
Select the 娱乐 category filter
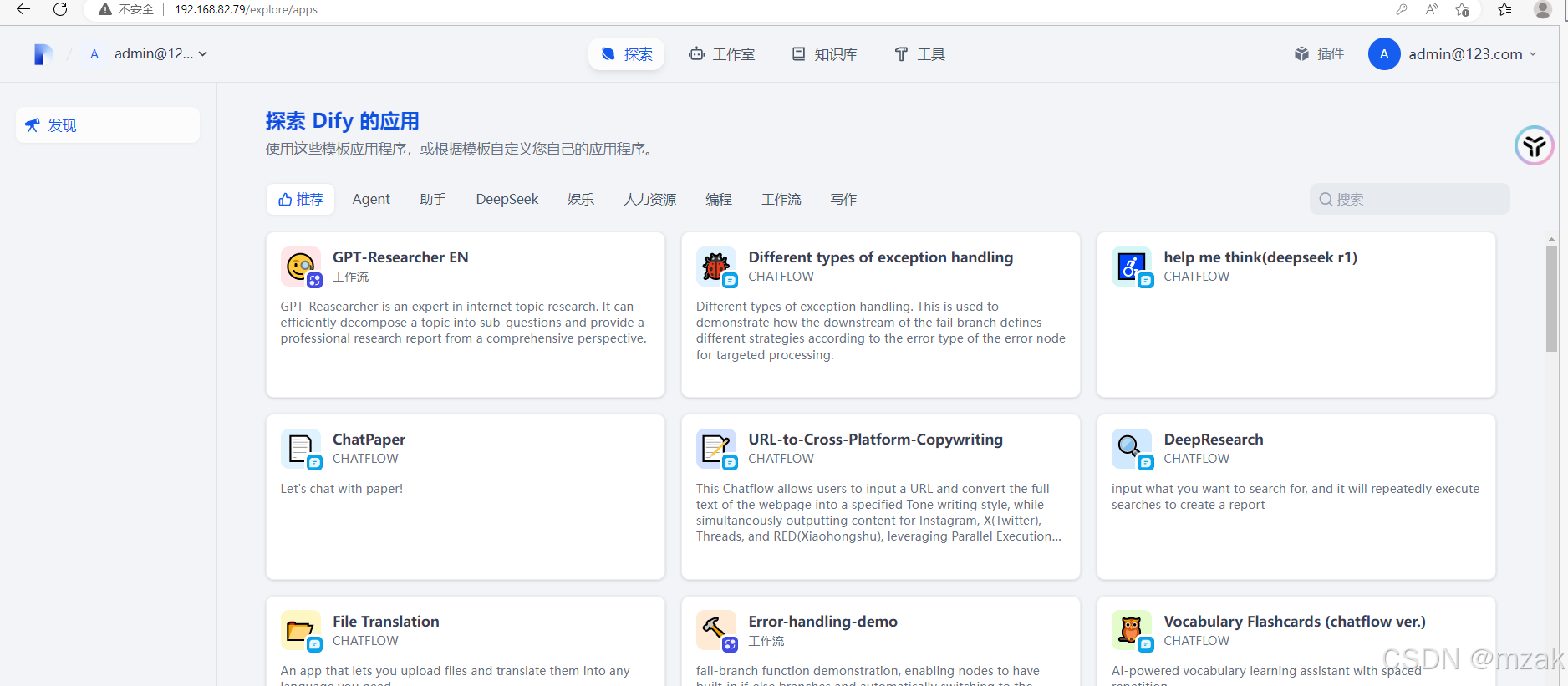(x=581, y=200)
